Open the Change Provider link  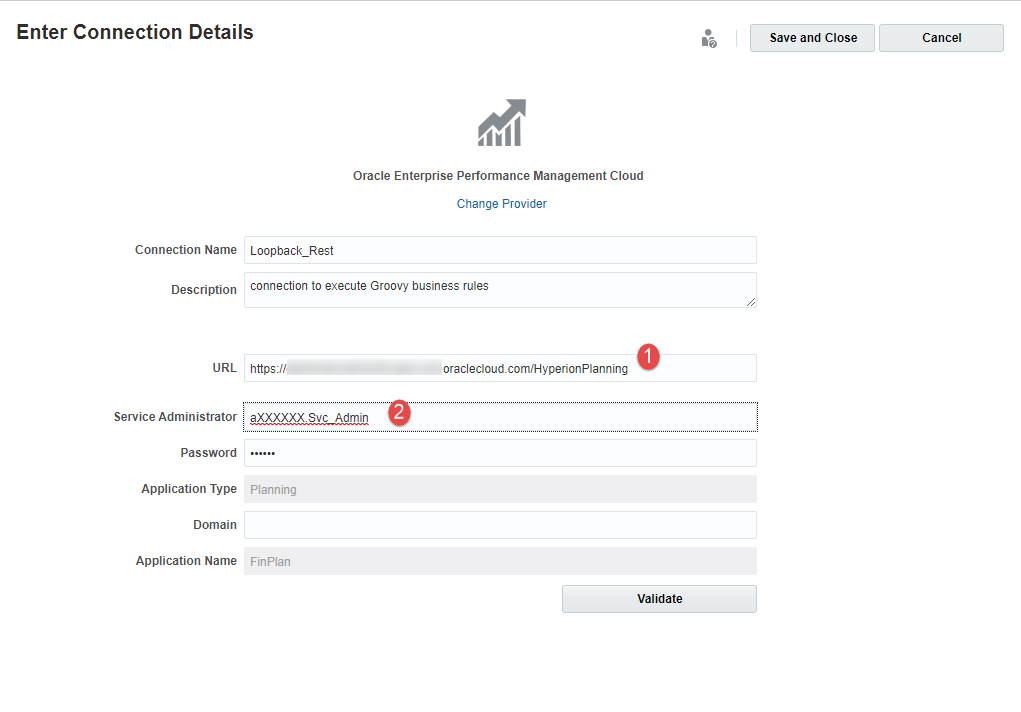pyautogui.click(x=501, y=203)
